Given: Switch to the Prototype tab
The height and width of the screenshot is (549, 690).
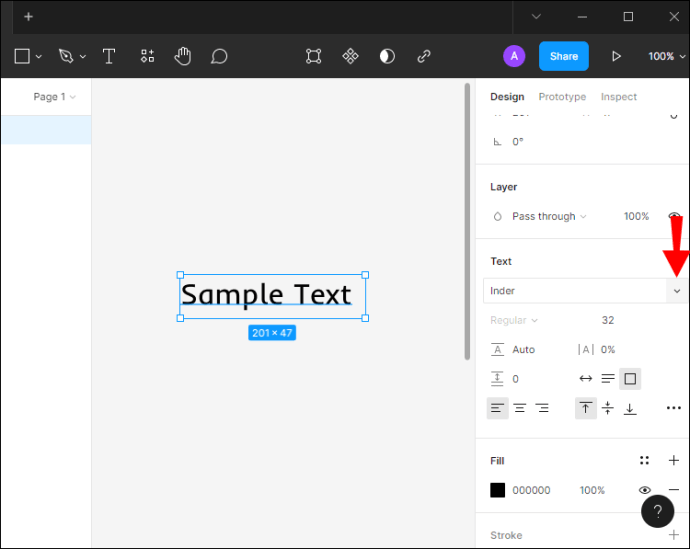Looking at the screenshot, I should tap(562, 97).
